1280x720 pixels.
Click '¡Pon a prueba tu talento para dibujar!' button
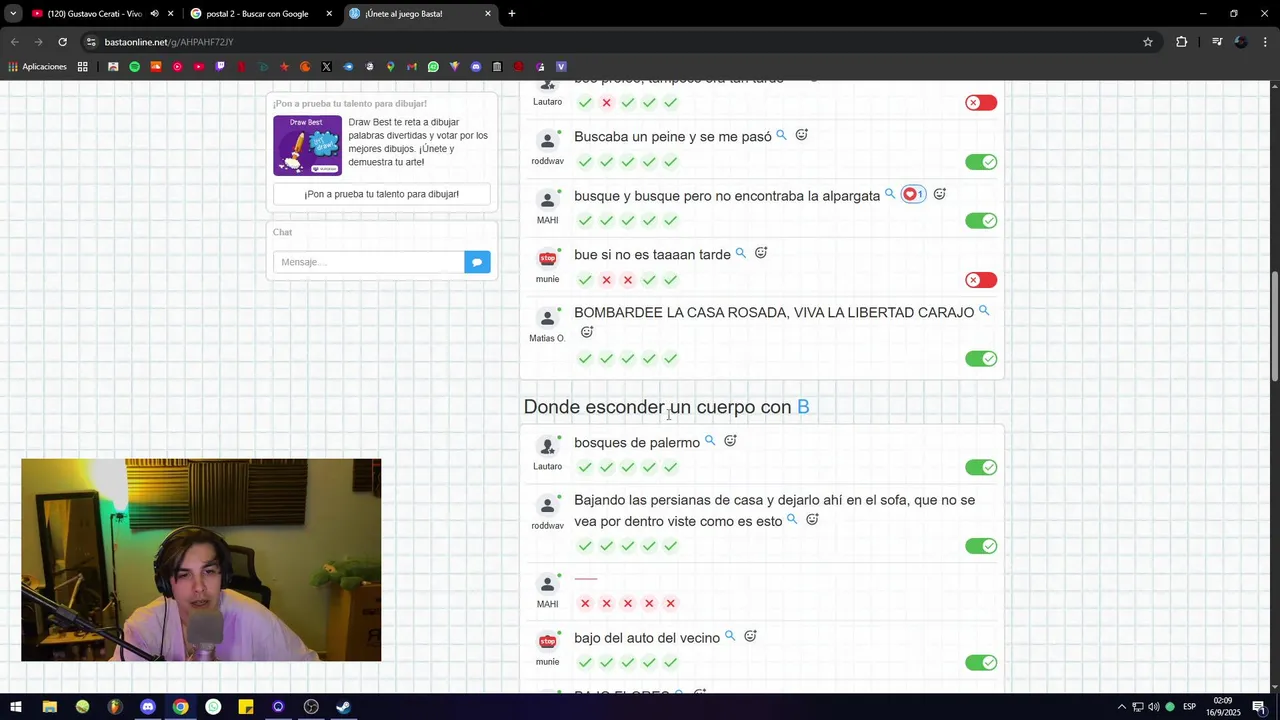pyautogui.click(x=381, y=194)
